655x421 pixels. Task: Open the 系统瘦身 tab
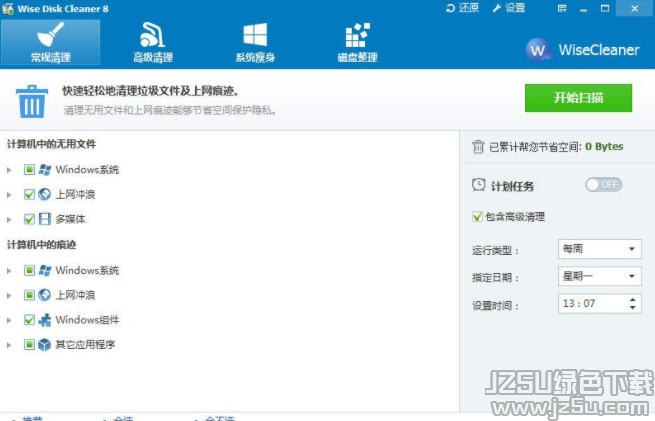pos(255,42)
